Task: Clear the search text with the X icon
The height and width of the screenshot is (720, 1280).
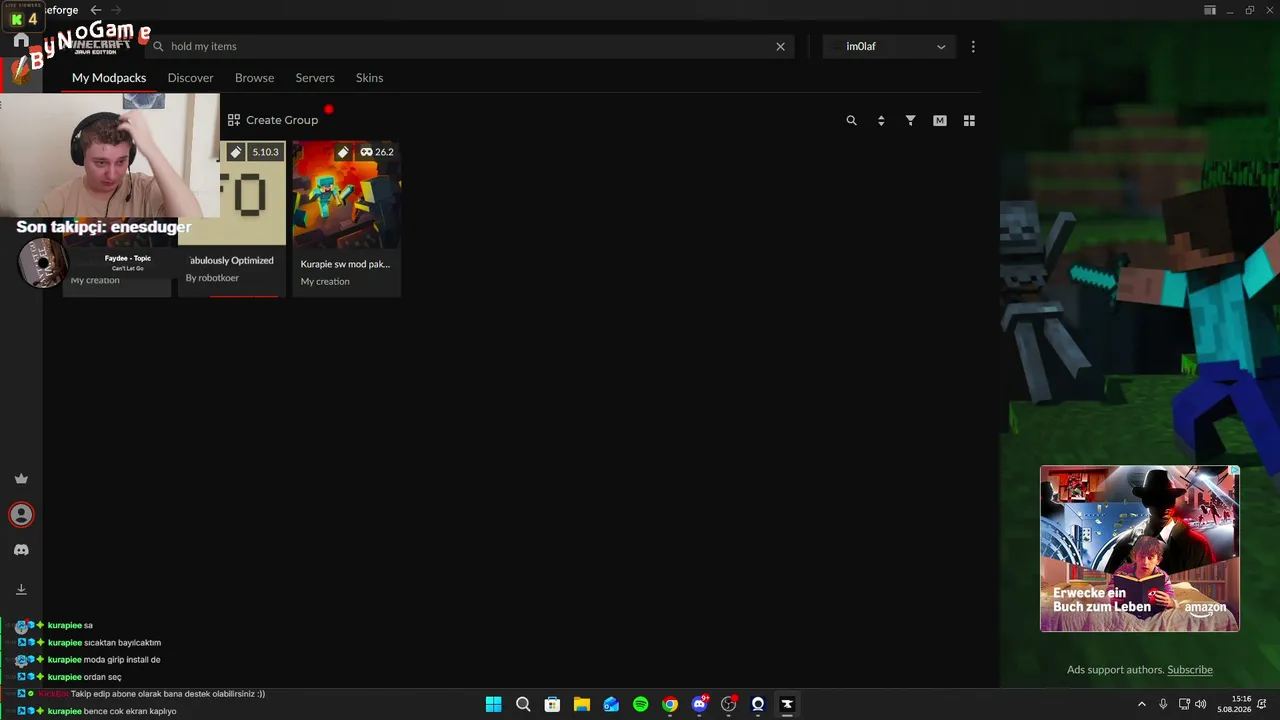Action: point(781,46)
